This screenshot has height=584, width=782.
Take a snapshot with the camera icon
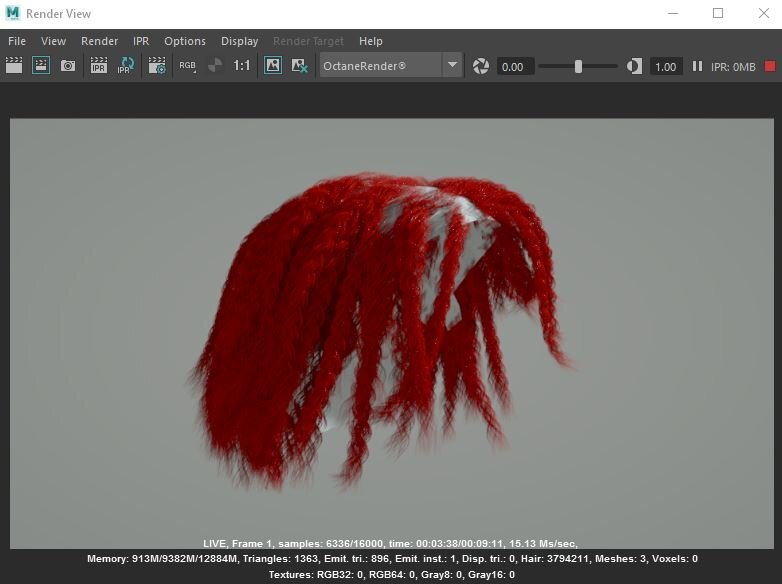click(68, 66)
